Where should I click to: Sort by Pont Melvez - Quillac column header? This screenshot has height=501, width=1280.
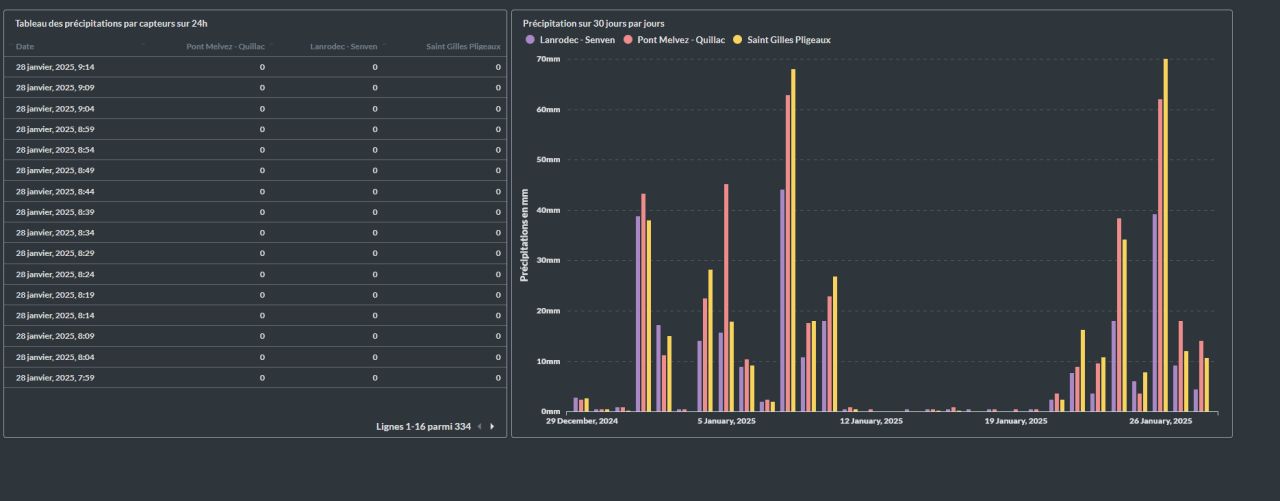225,46
